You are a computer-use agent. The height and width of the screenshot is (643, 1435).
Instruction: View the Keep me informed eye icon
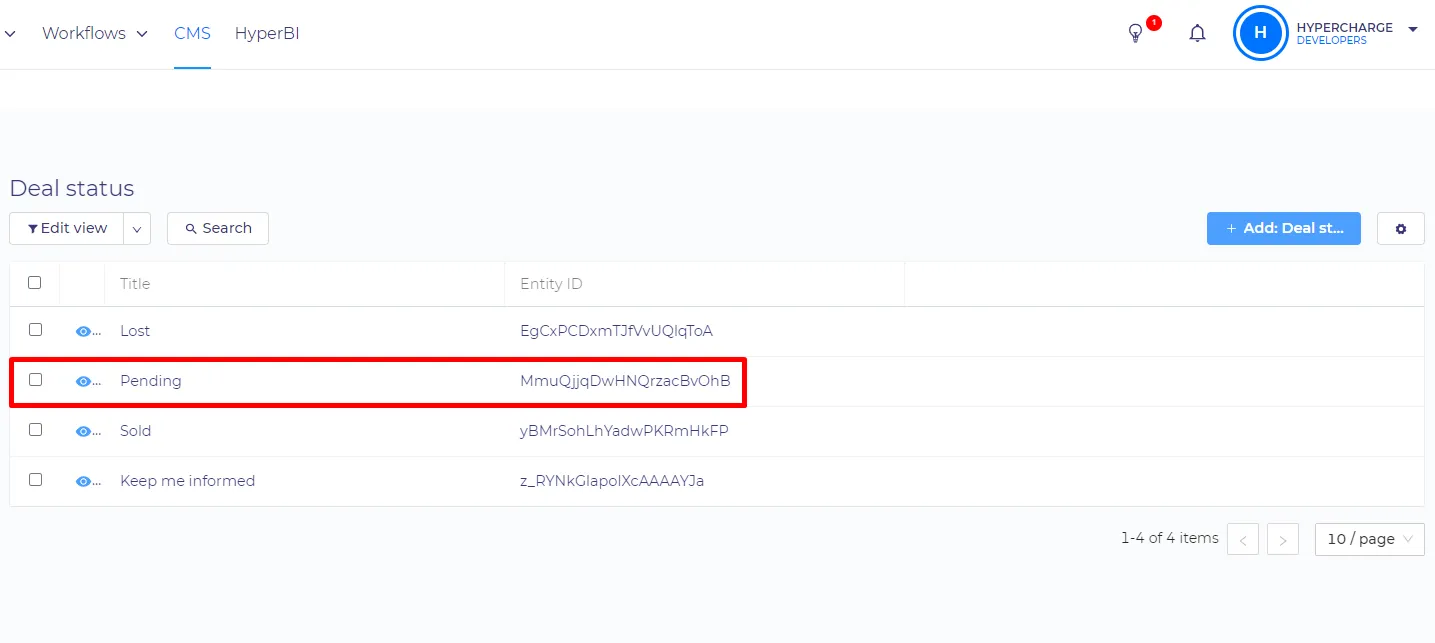click(84, 481)
